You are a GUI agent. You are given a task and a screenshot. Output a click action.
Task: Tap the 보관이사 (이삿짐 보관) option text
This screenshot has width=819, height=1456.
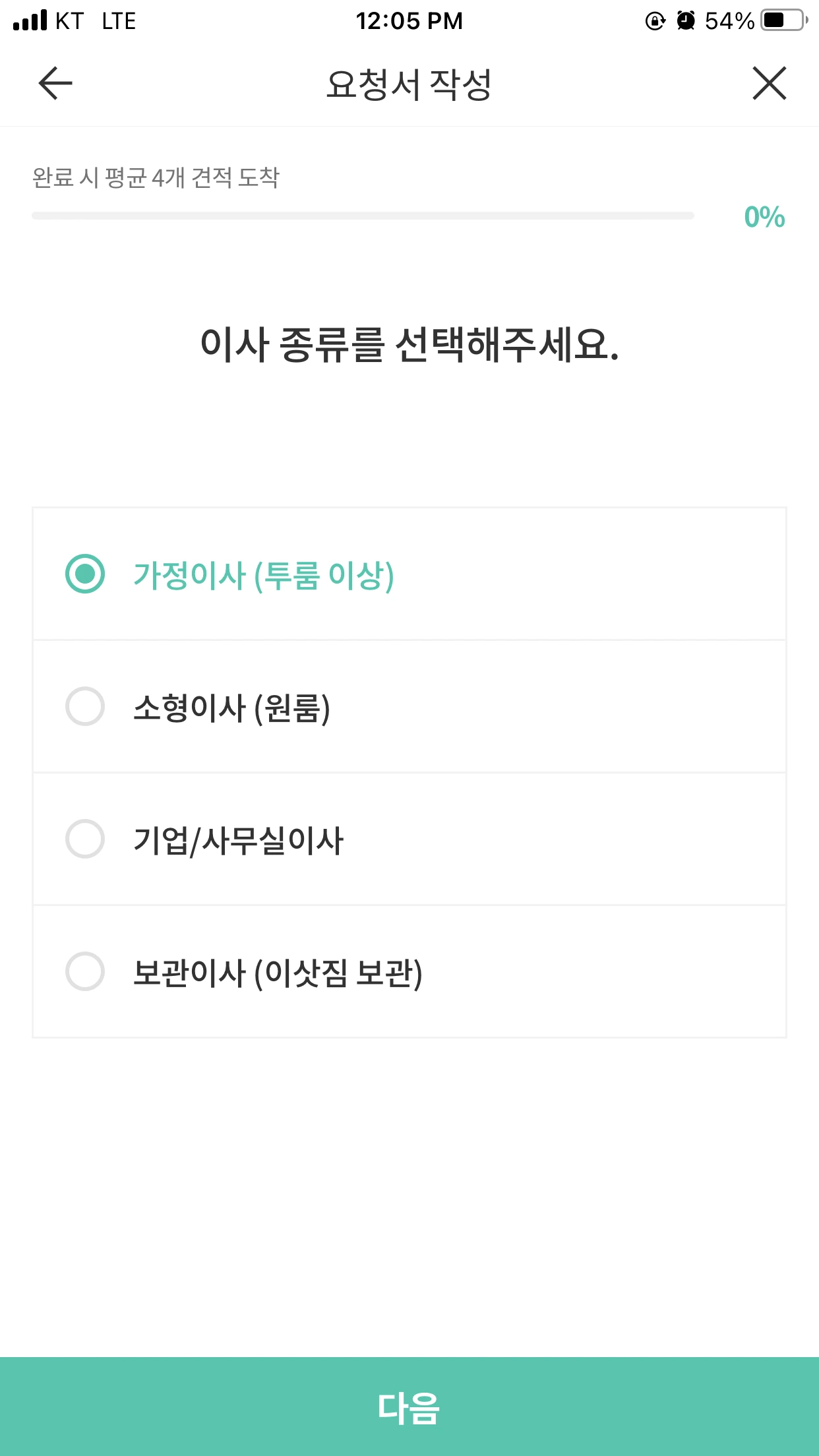coord(278,973)
